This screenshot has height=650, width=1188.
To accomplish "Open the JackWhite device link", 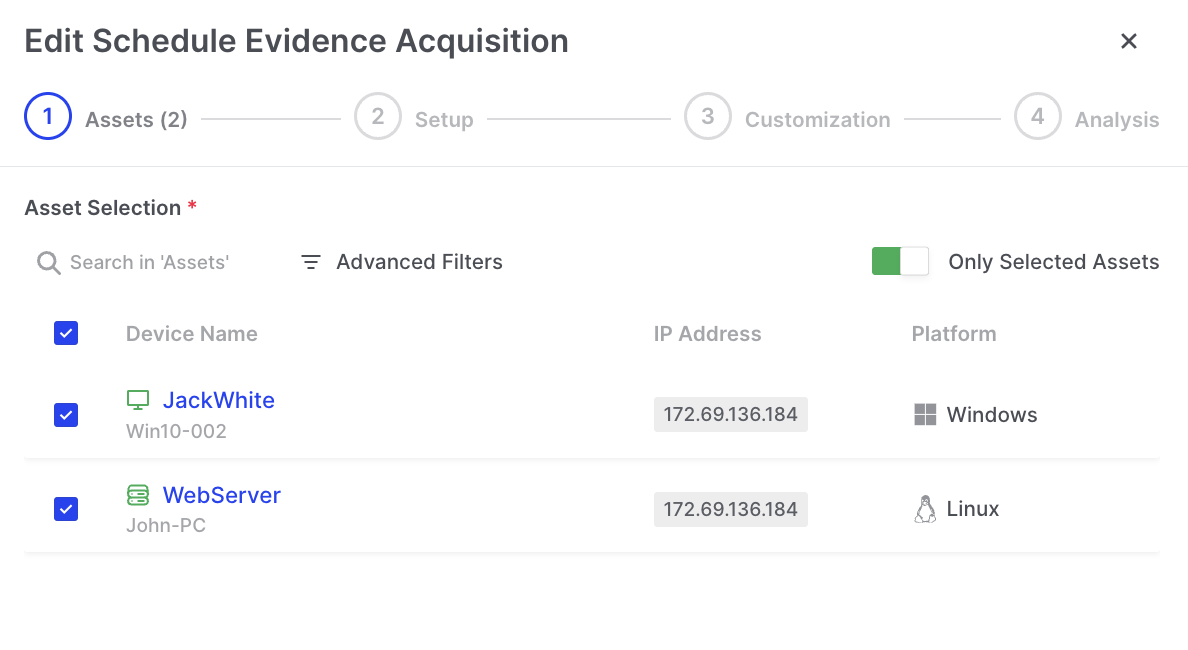I will pyautogui.click(x=218, y=400).
